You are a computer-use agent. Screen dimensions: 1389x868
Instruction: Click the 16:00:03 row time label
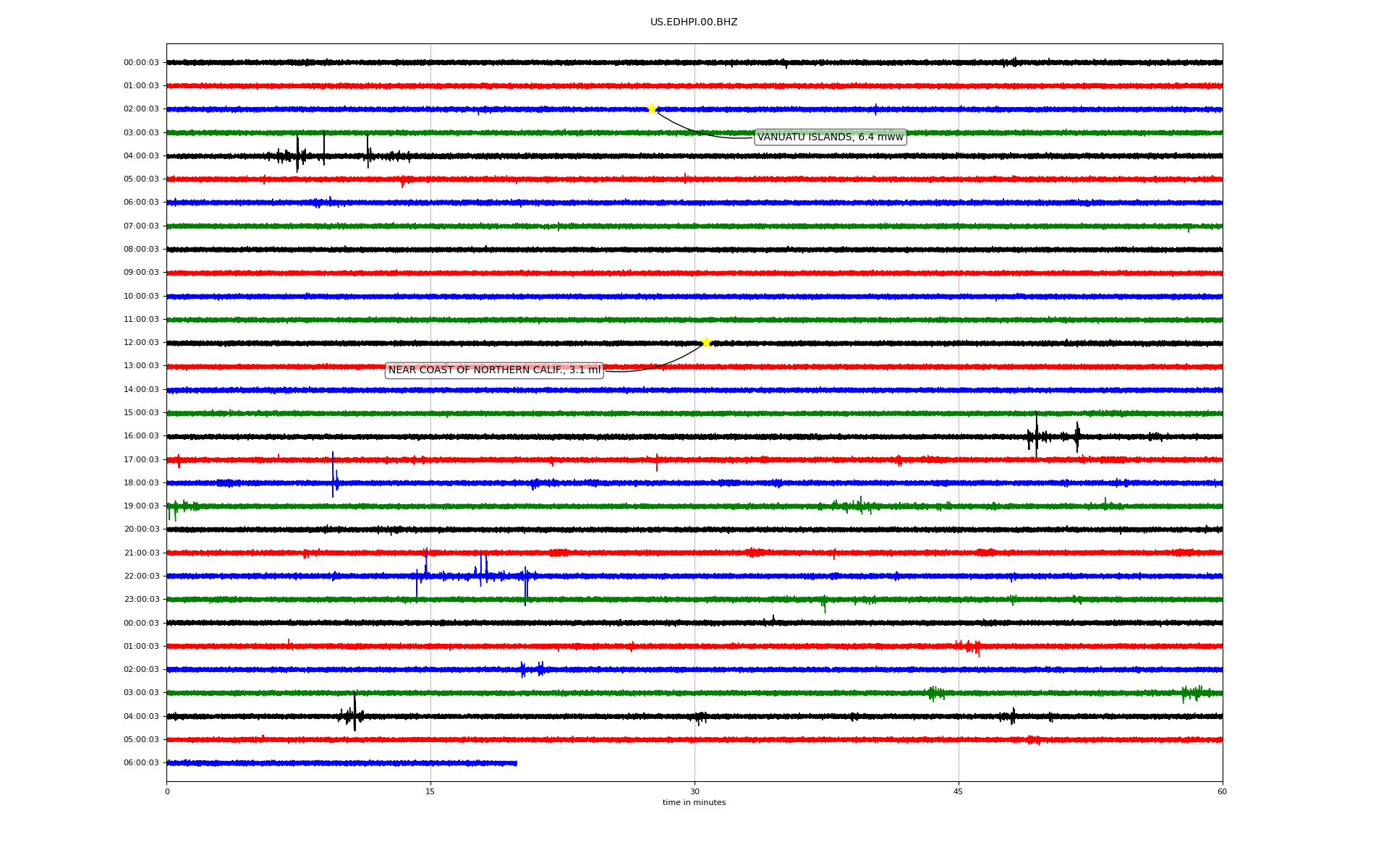[x=141, y=436]
